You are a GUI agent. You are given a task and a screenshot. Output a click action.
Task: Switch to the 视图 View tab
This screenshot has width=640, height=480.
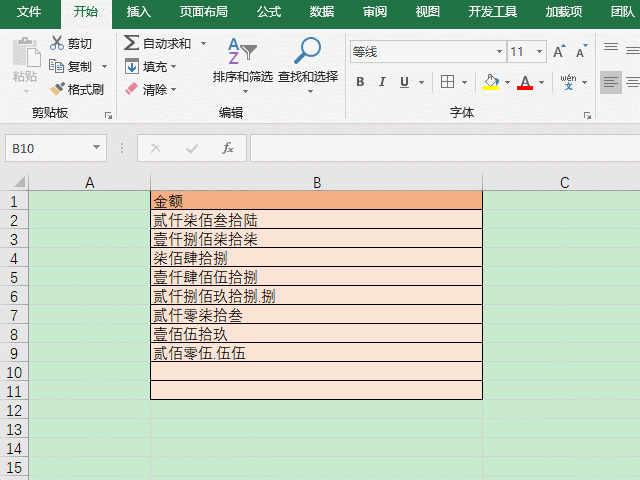tap(427, 11)
